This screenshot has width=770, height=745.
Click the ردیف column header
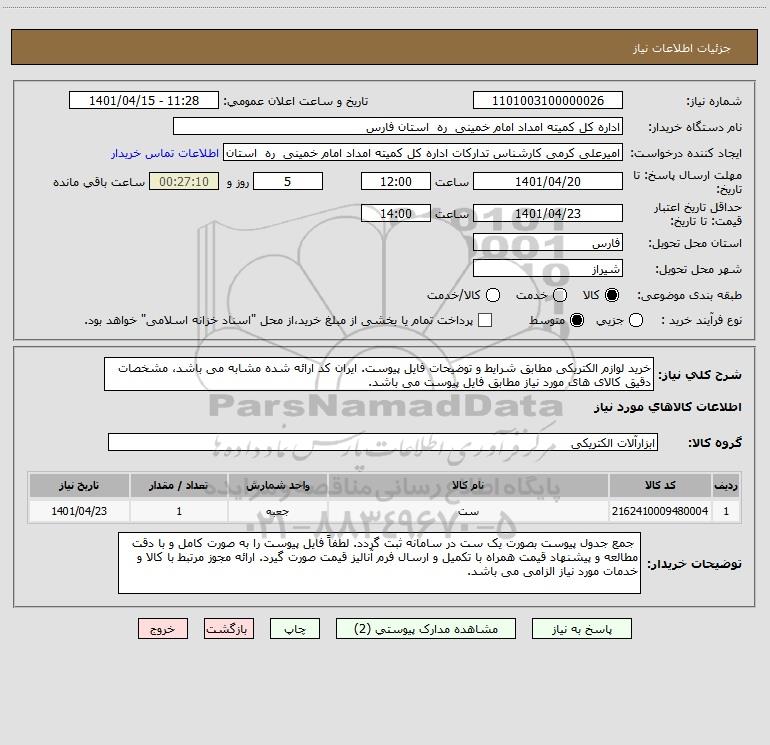click(726, 485)
